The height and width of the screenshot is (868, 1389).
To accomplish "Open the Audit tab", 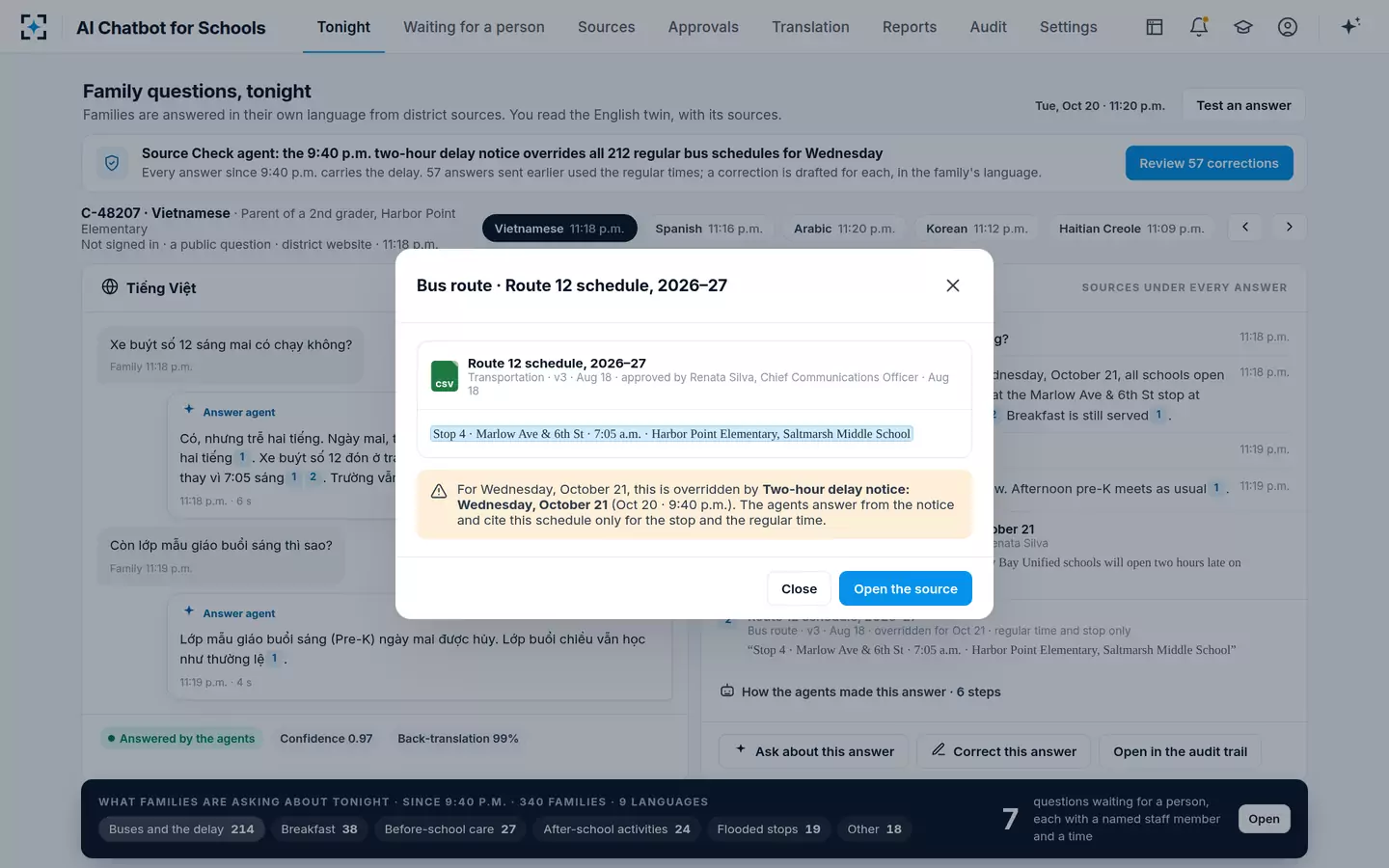I will (988, 27).
